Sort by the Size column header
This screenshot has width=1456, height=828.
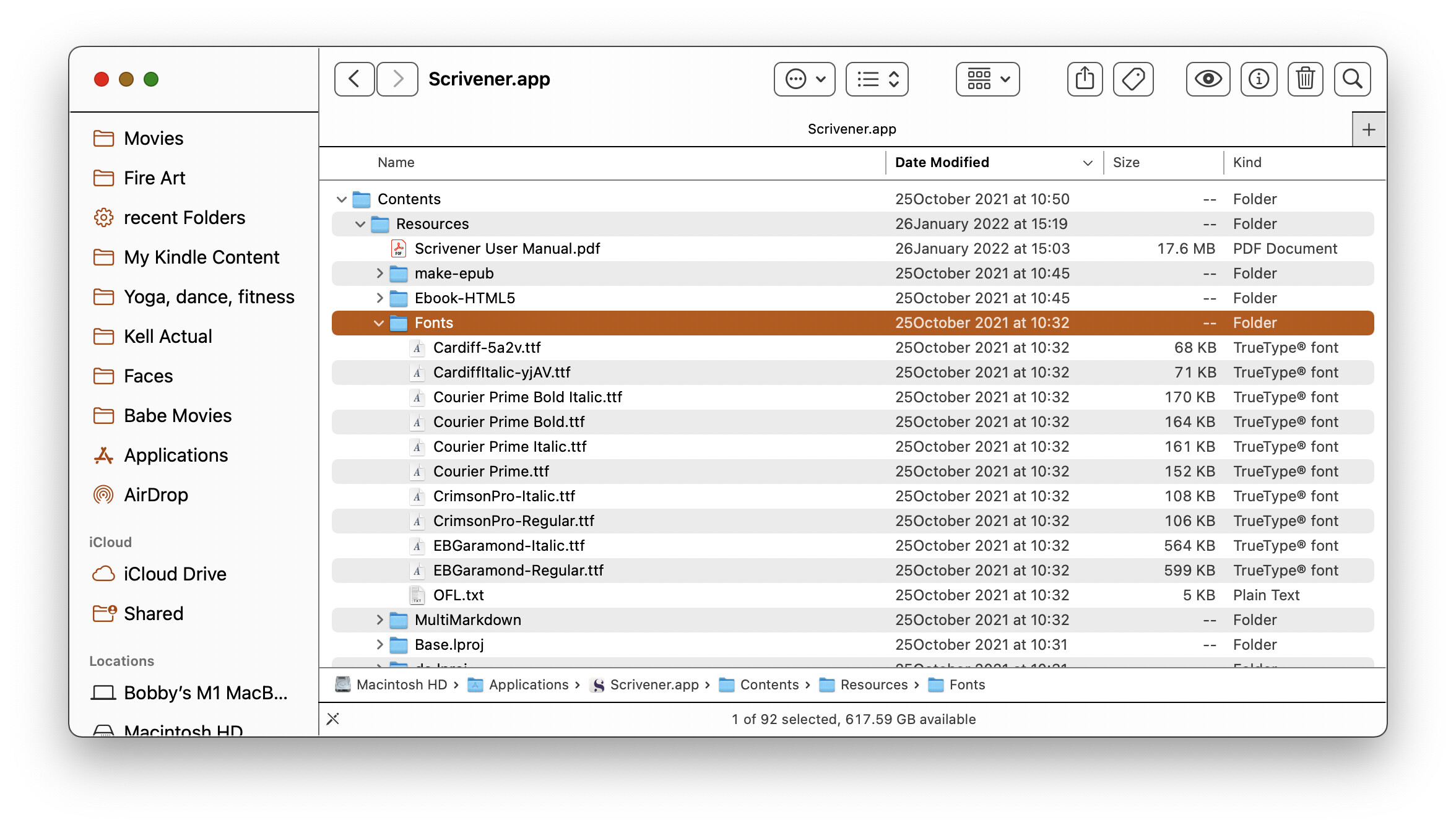coord(1126,162)
